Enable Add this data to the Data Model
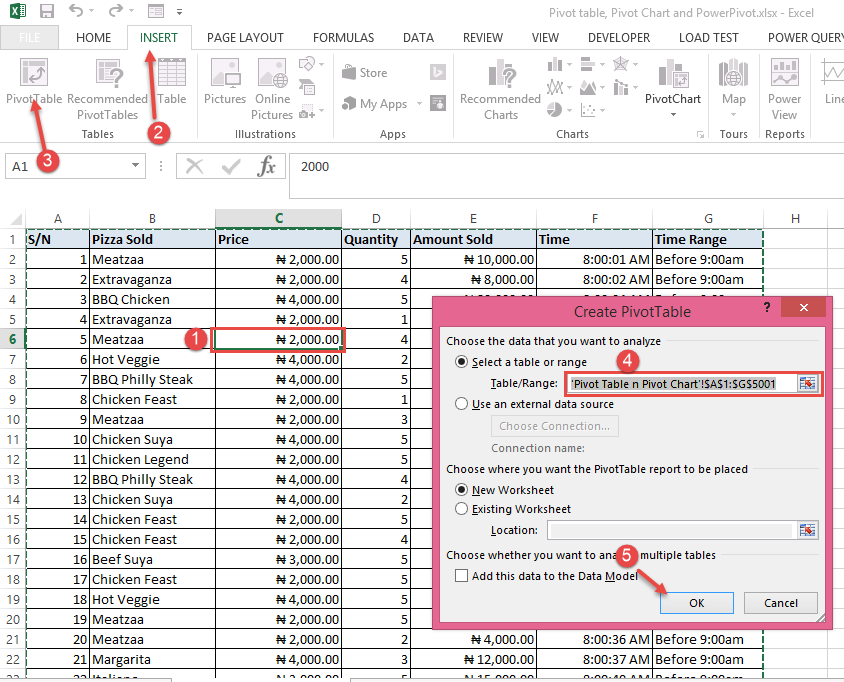Screen dimensions: 844x682 (x=462, y=575)
